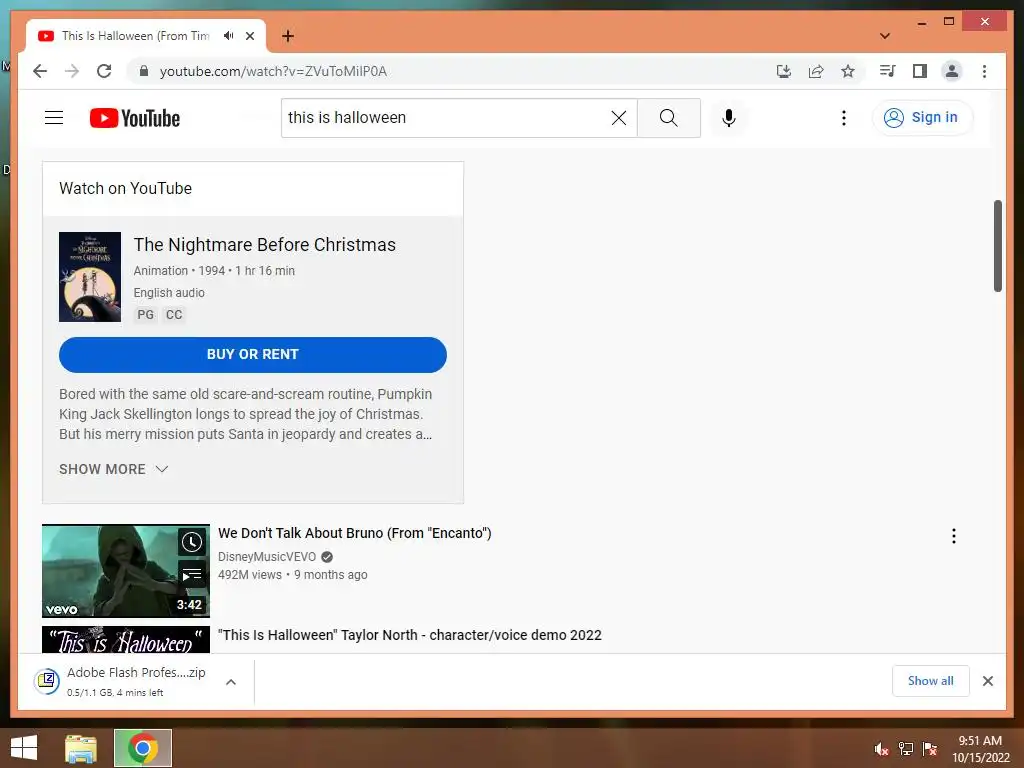Click the taskbar clock 9:51 AM
The image size is (1024, 768).
tap(980, 749)
